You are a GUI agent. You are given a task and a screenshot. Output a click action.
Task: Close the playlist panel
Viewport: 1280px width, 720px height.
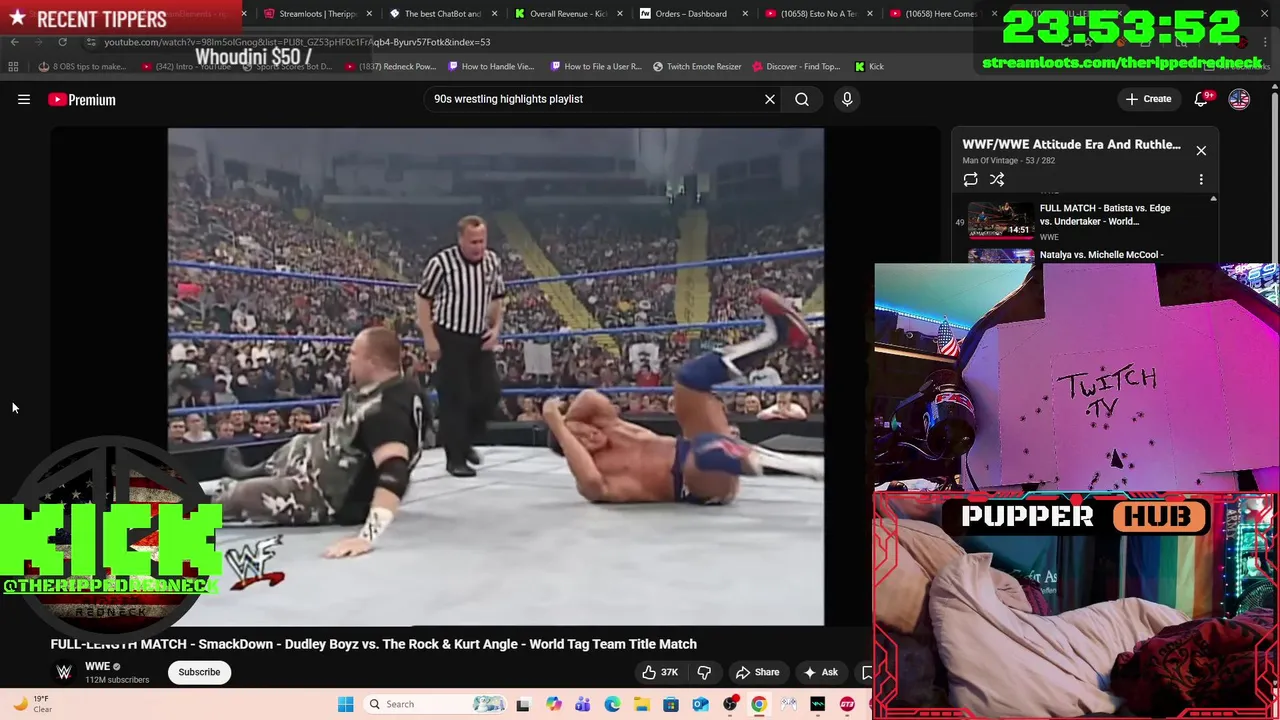pyautogui.click(x=1201, y=151)
